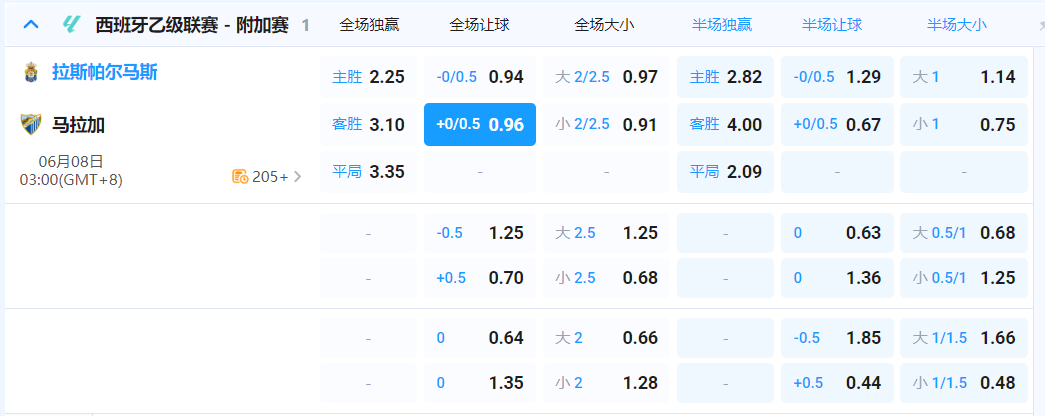Expand more markets with the 205+ arrow

click(297, 177)
